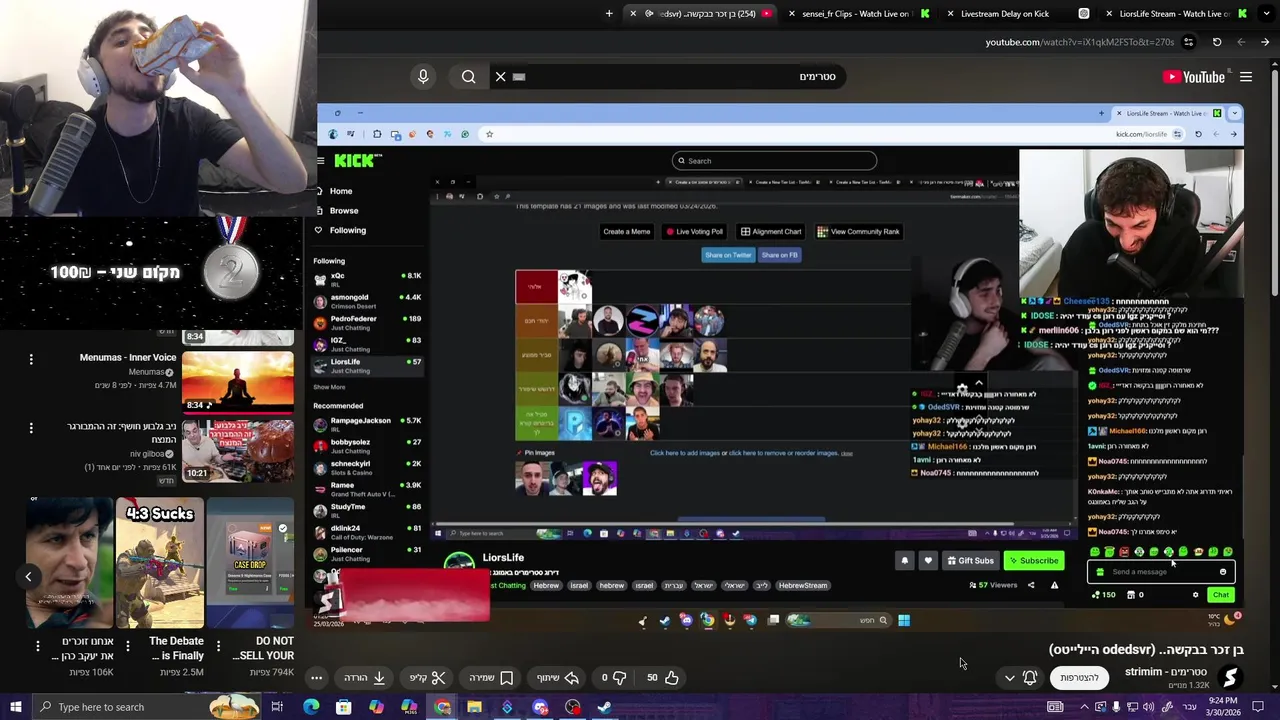The width and height of the screenshot is (1280, 720).
Task: Open a new browser tab with plus
Action: click(x=609, y=14)
